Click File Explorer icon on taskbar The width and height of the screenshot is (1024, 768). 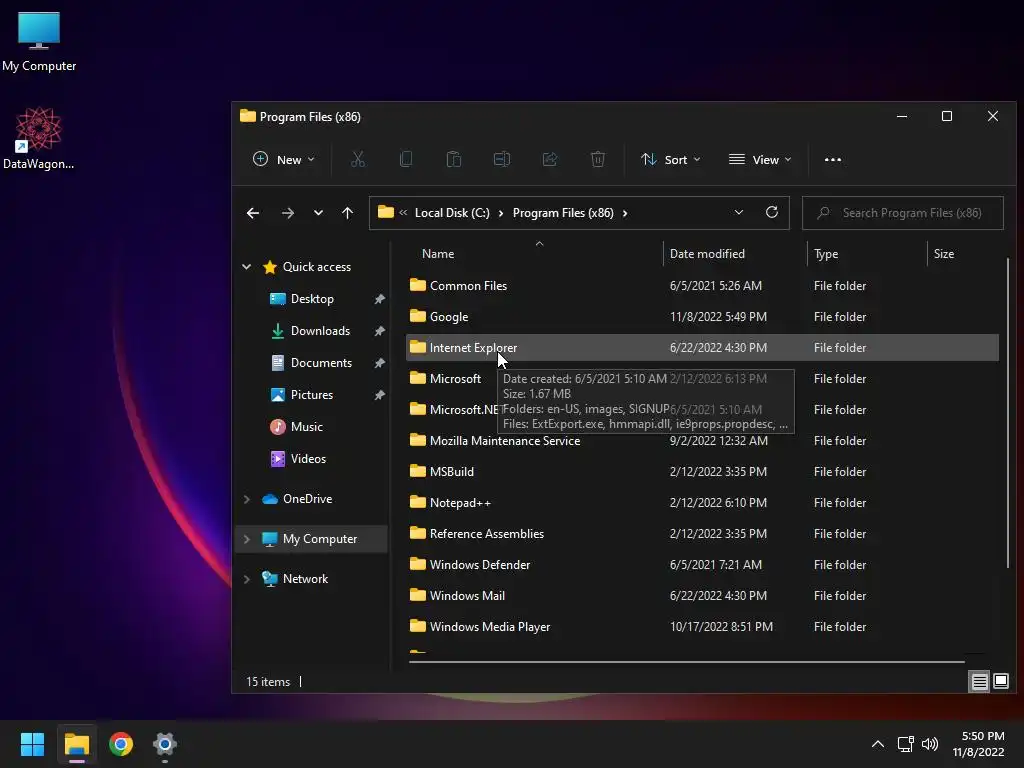[x=76, y=744]
